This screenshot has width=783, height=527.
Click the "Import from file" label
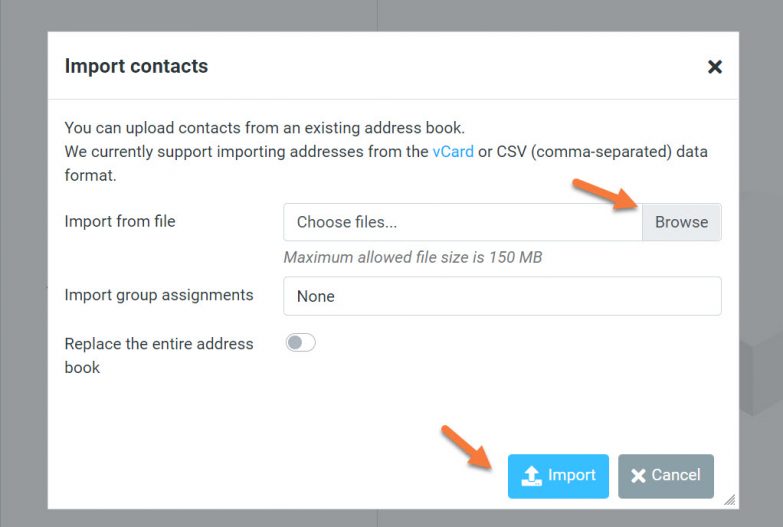(120, 221)
